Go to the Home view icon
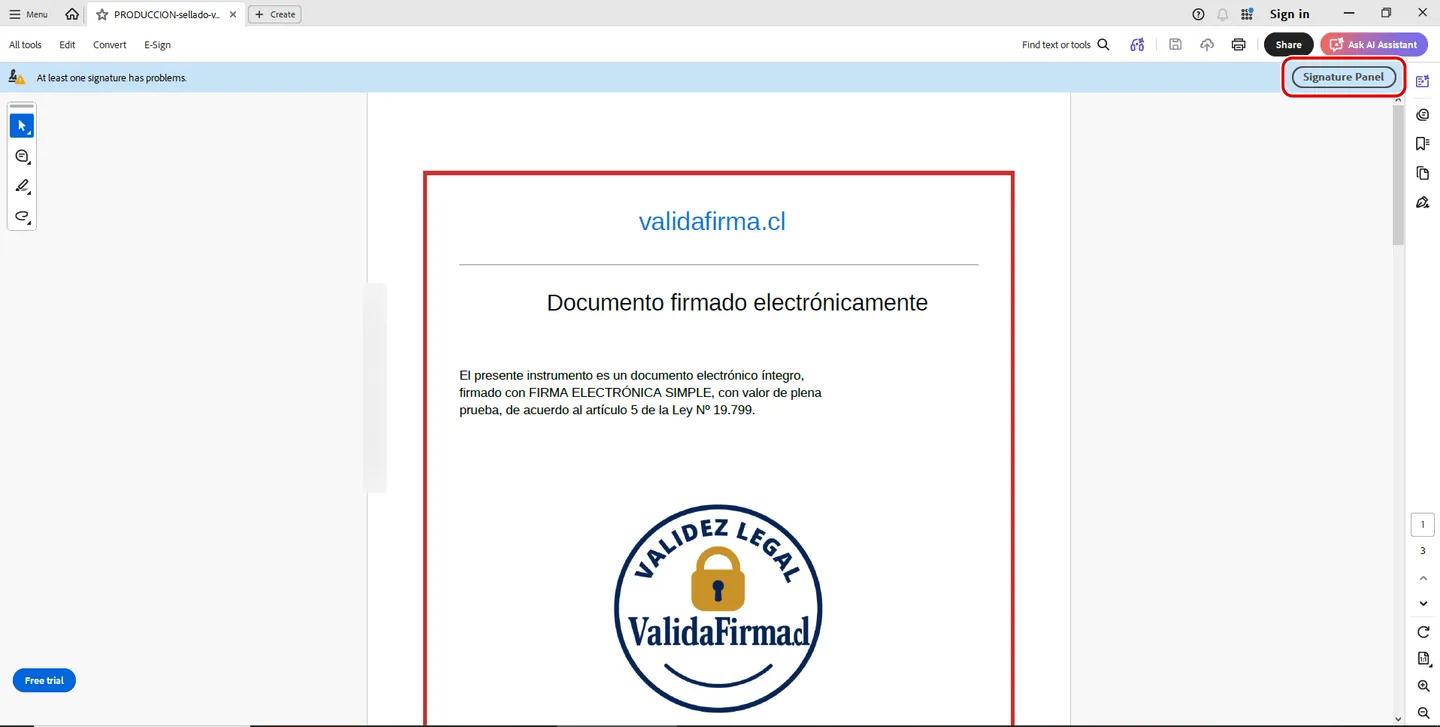 pos(72,14)
